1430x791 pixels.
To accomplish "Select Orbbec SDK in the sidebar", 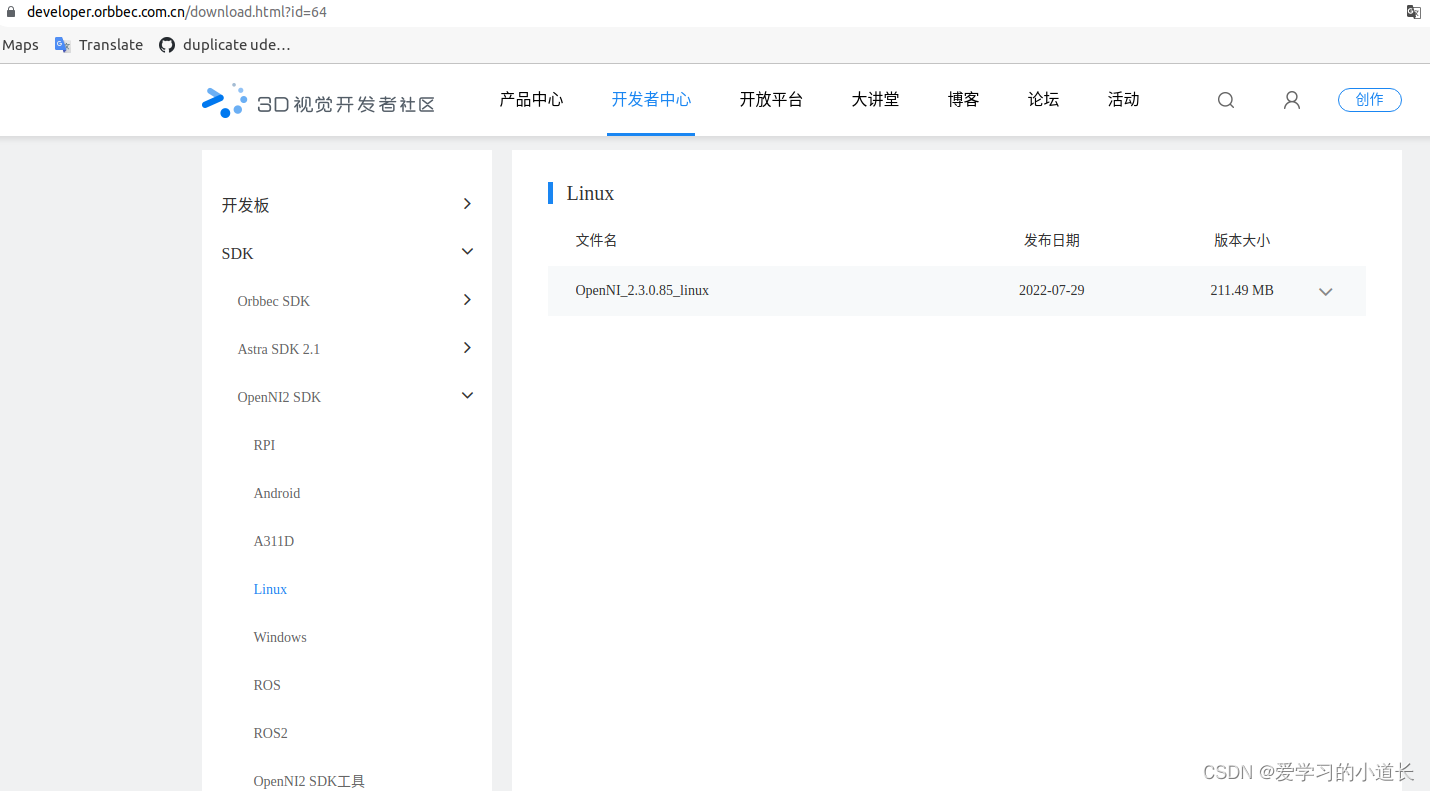I will click(273, 301).
